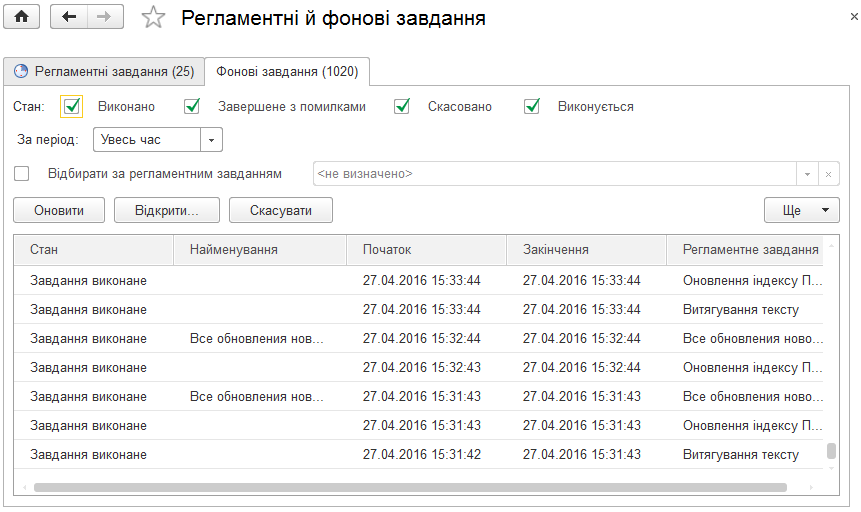Click Витягування тексту in the 15:31:42 row
This screenshot has width=861, height=512.
click(741, 455)
